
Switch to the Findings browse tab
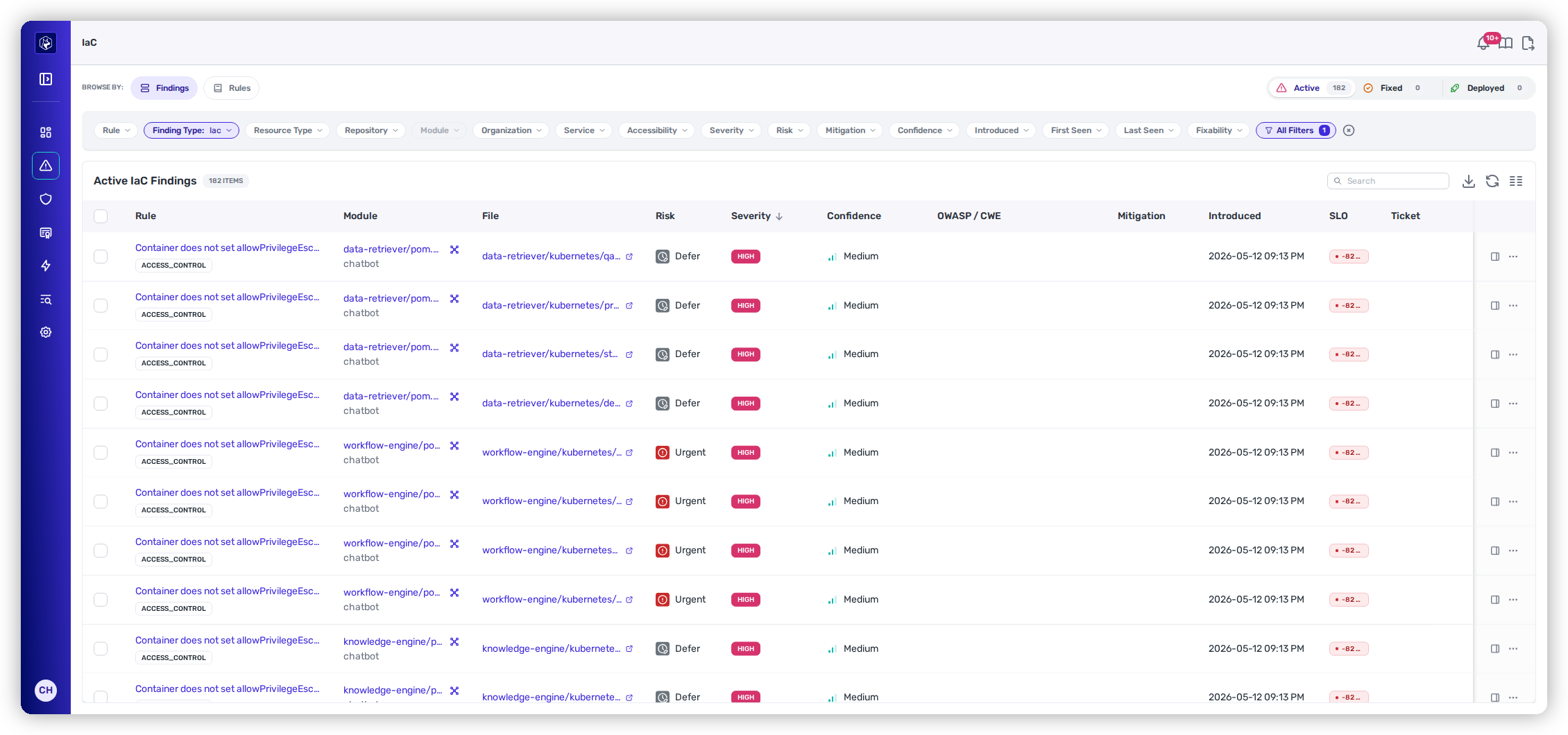(x=164, y=88)
